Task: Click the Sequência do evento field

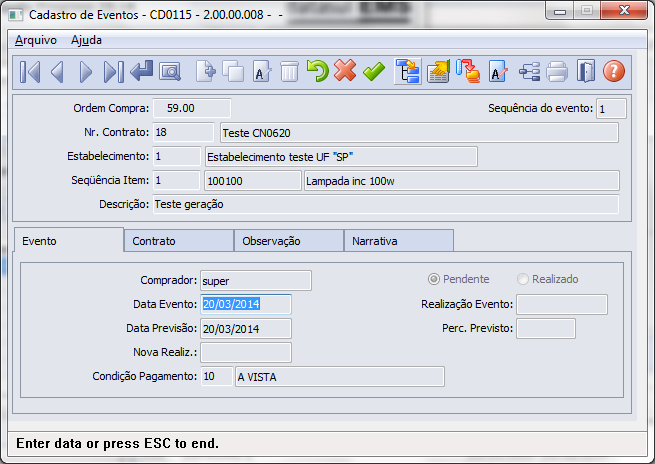Action: [x=611, y=109]
